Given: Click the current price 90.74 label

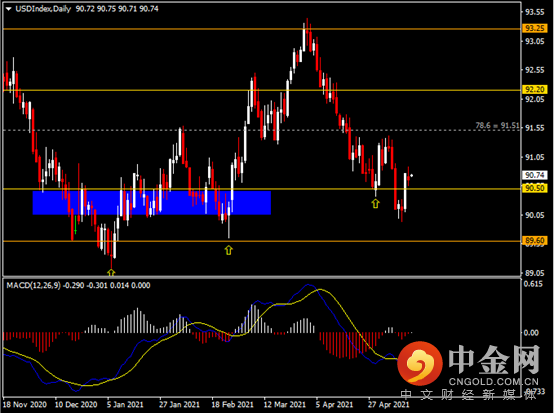Looking at the screenshot, I should [535, 175].
